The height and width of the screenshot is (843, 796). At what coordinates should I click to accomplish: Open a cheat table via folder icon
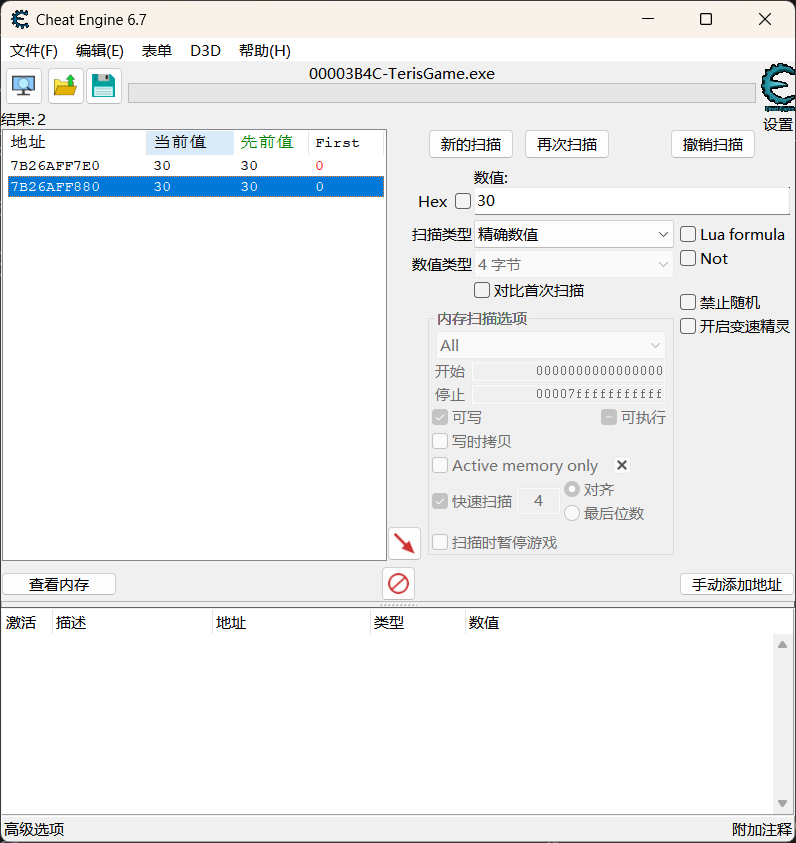coord(65,87)
